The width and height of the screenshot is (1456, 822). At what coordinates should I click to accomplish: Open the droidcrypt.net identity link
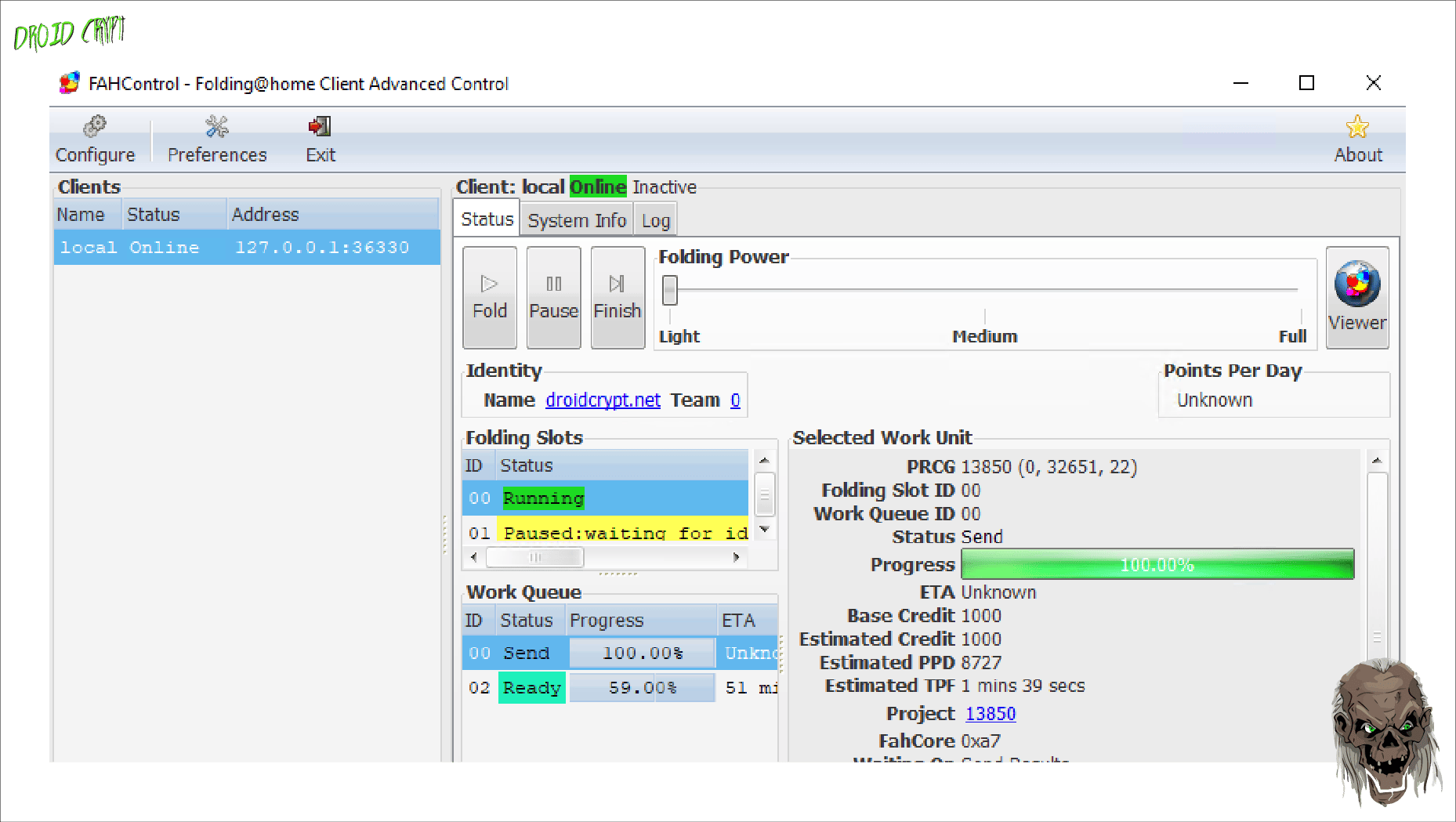point(603,400)
